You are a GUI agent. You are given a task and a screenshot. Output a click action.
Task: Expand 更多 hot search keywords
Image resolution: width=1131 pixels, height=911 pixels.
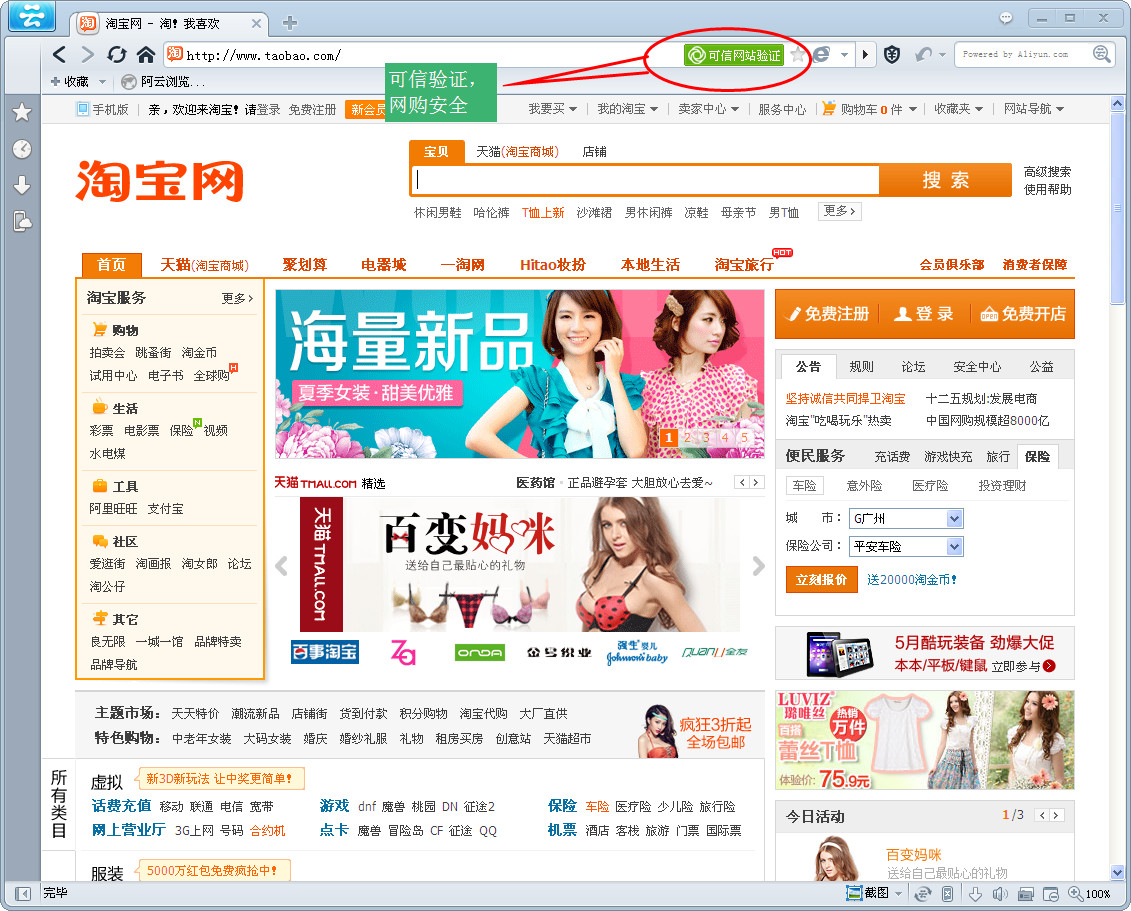click(840, 211)
